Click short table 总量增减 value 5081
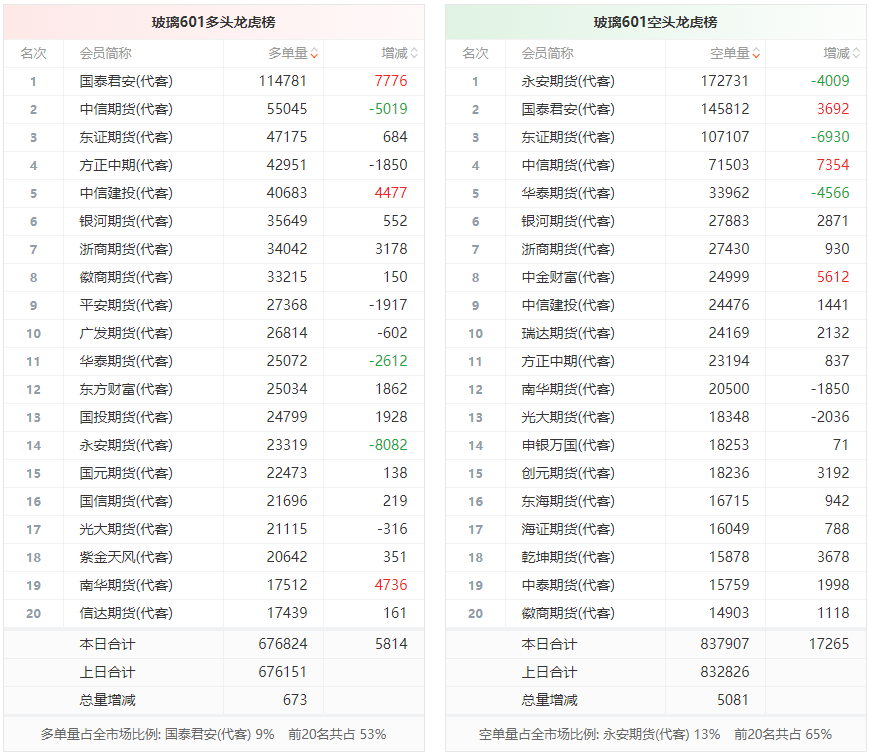 coord(733,700)
